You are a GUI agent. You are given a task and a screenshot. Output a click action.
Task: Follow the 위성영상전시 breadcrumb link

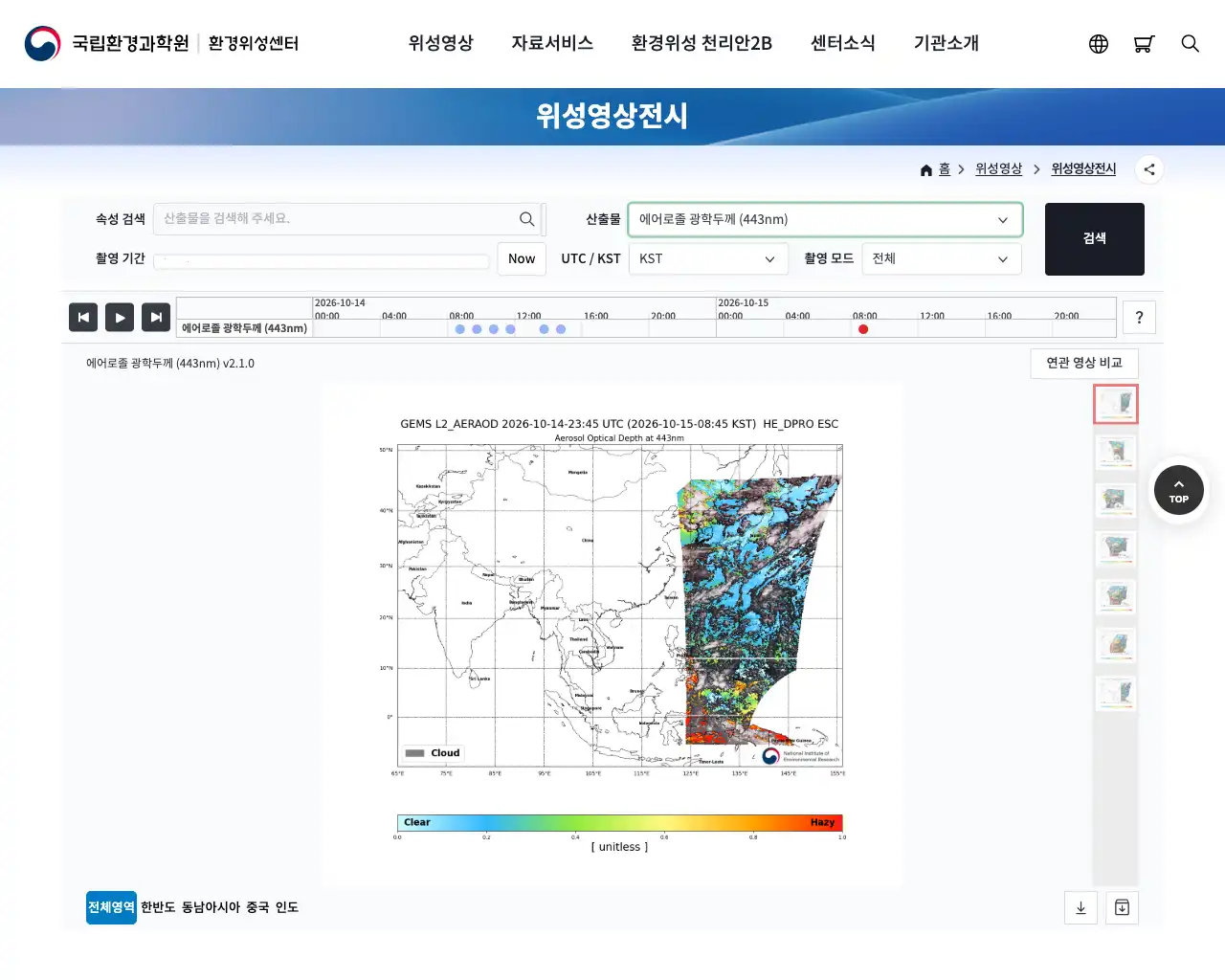(x=1083, y=169)
